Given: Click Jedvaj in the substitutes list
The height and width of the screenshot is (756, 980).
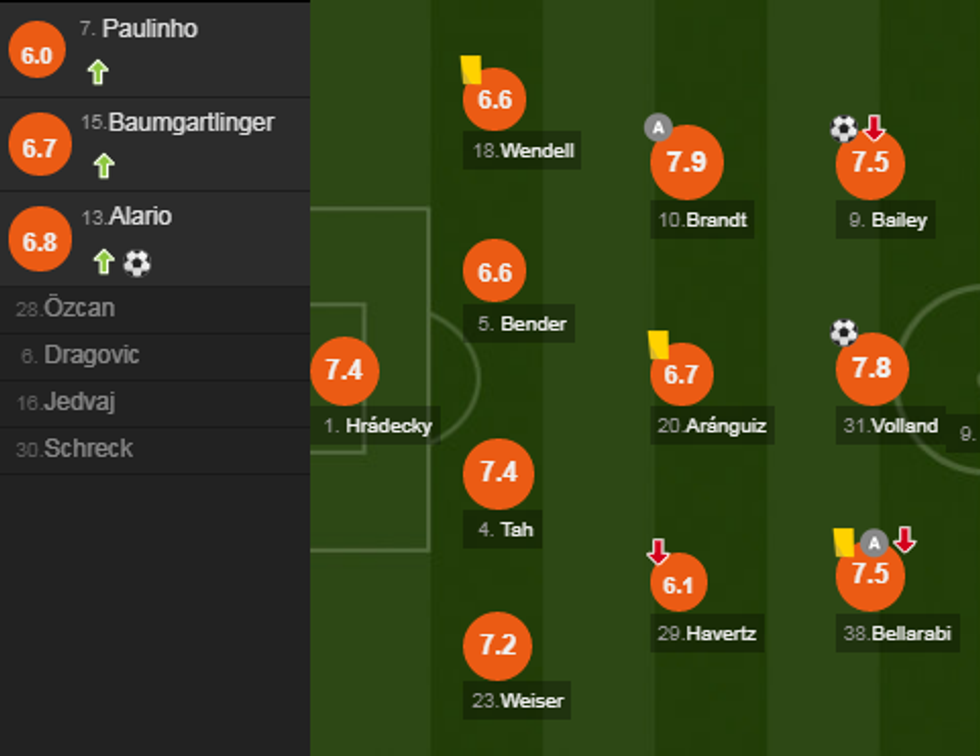Looking at the screenshot, I should pos(79,402).
